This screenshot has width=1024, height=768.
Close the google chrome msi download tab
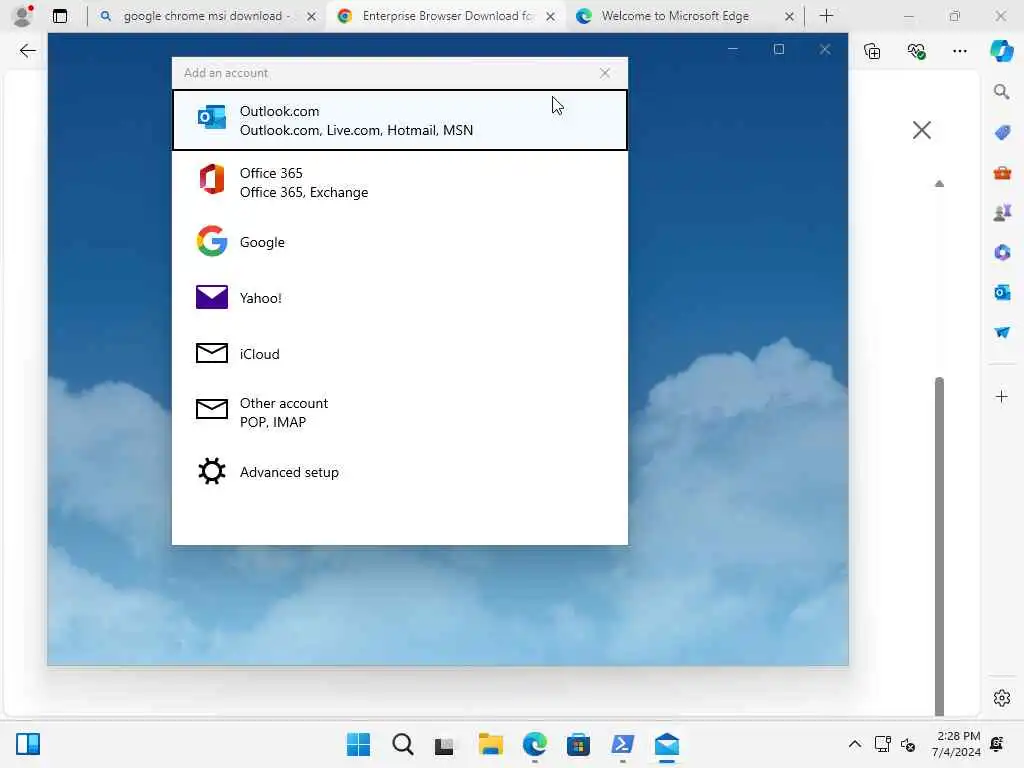point(312,16)
